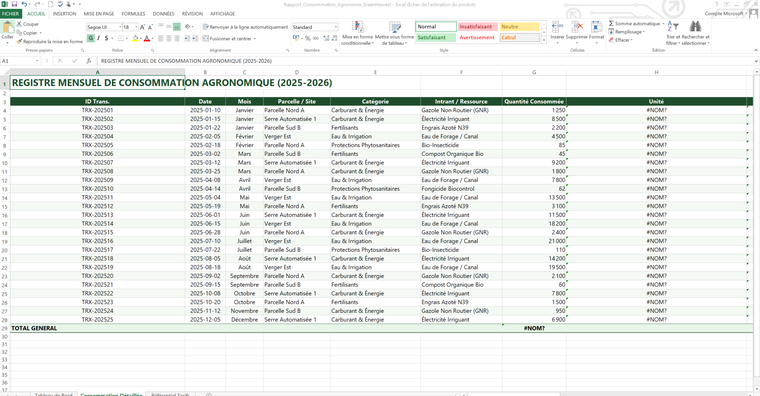
Task: Increase indent
Action: coord(194,38)
